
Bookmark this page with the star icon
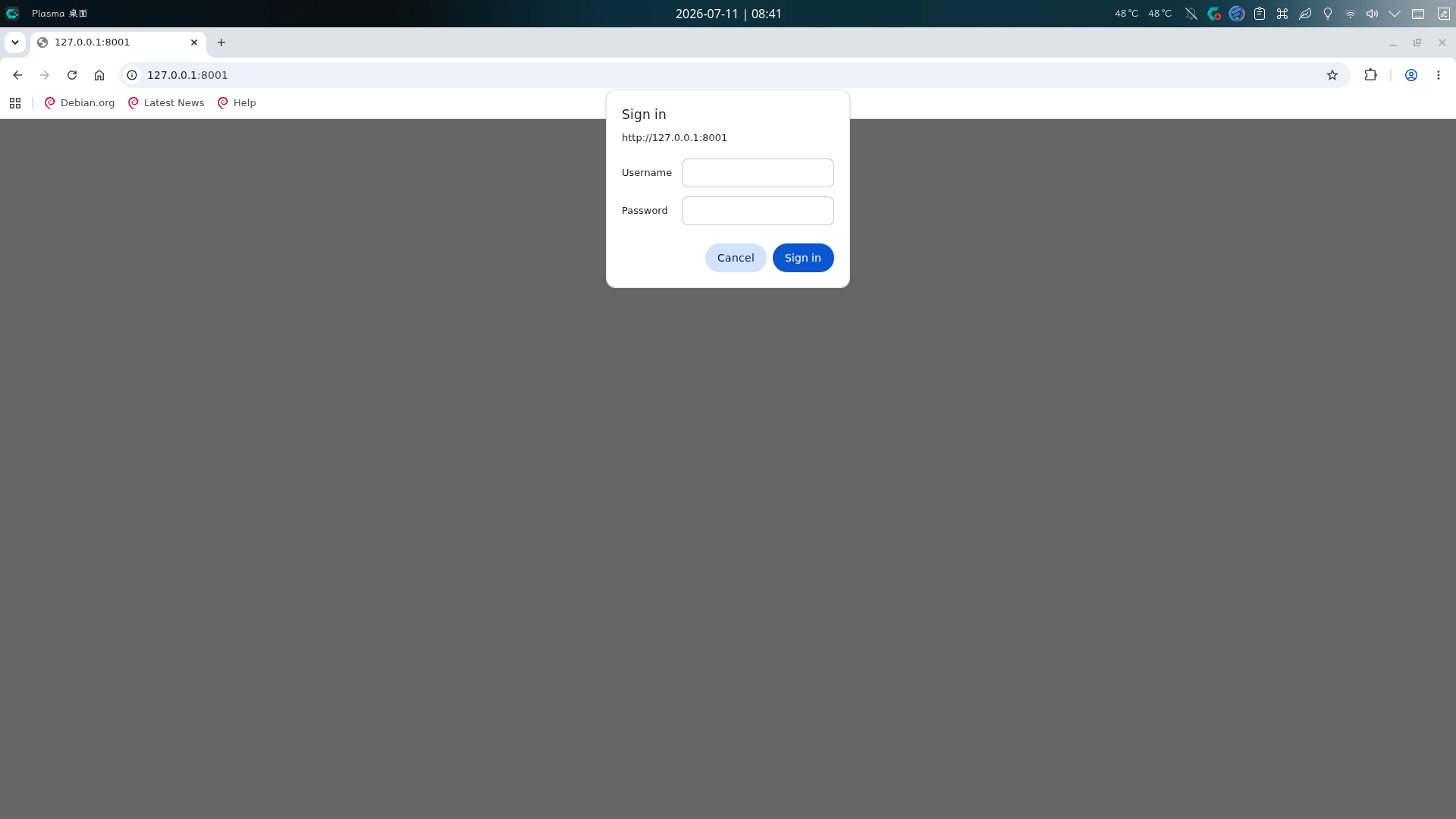(x=1332, y=75)
